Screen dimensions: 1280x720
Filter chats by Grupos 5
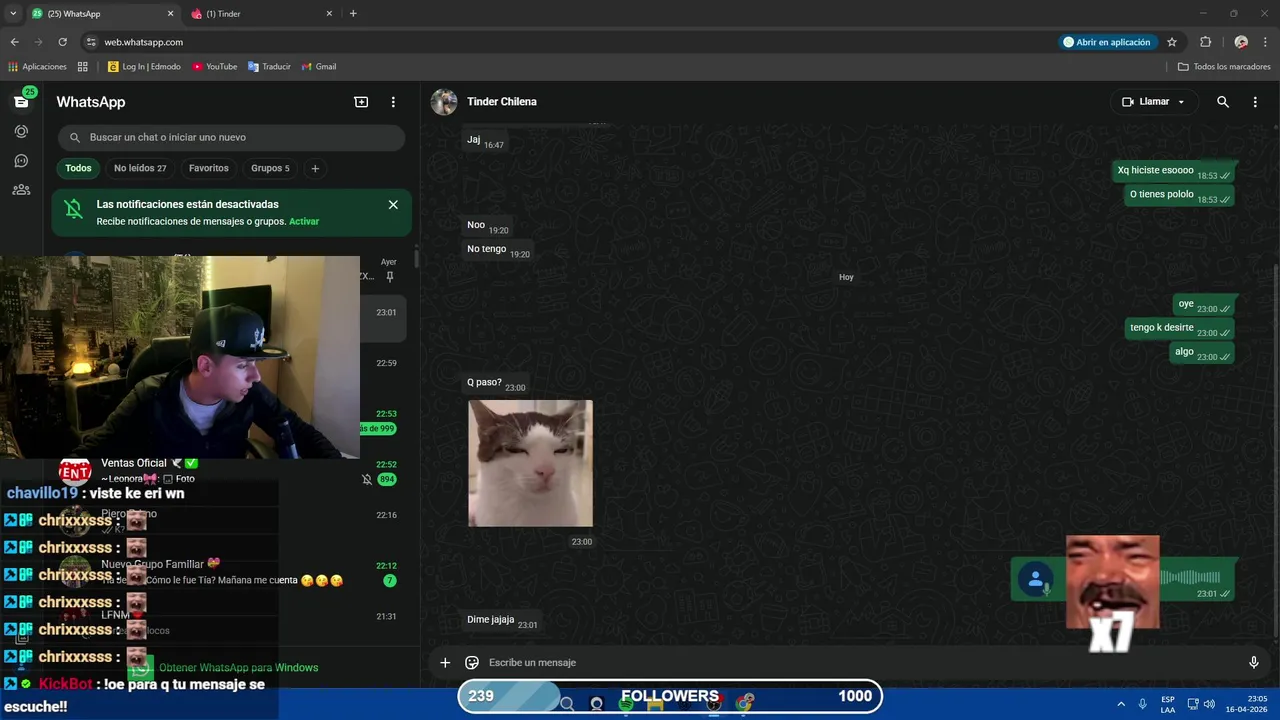click(x=270, y=168)
